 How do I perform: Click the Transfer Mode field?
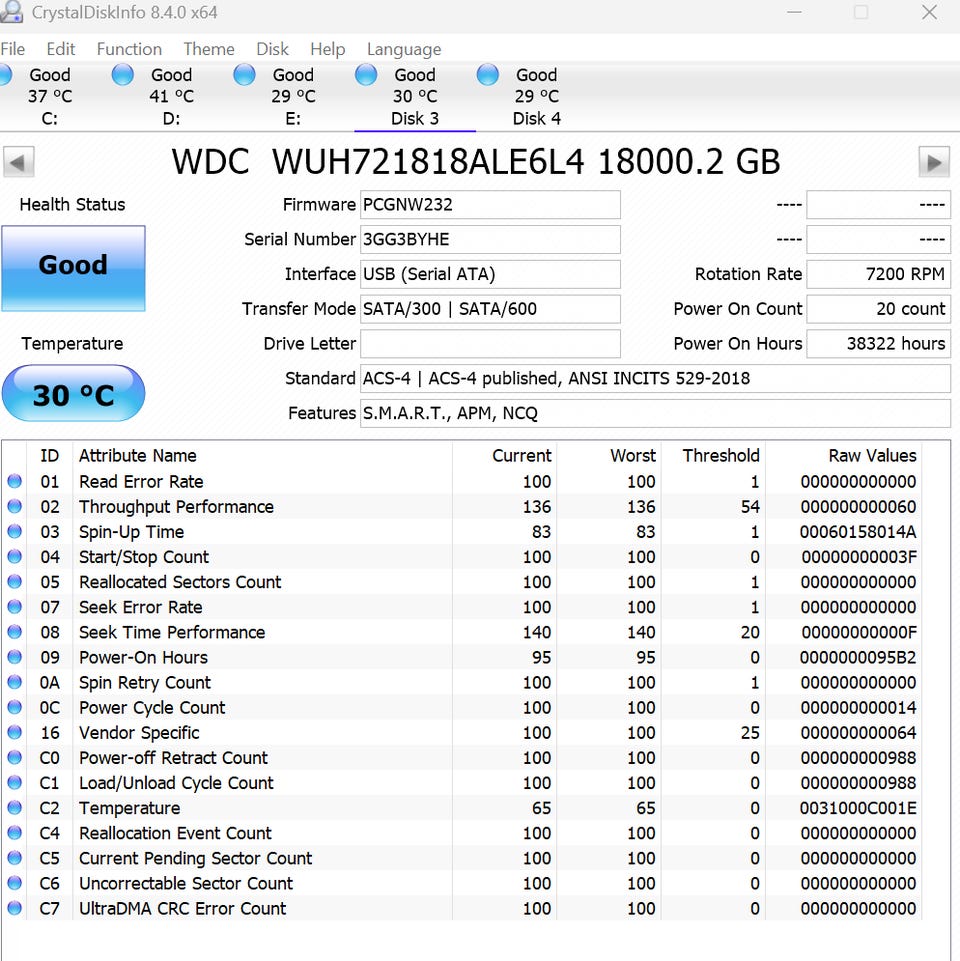[490, 309]
